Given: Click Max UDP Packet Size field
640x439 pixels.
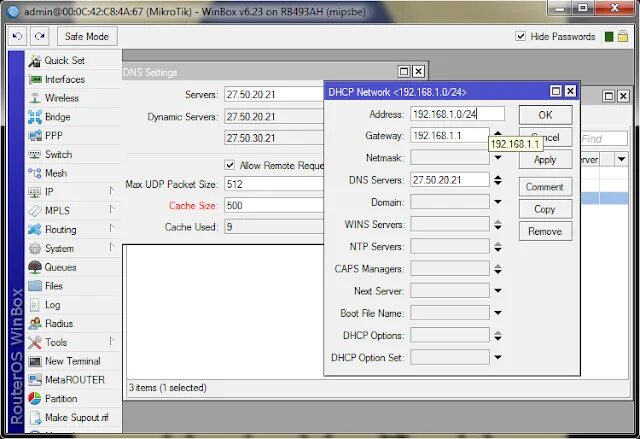Looking at the screenshot, I should [274, 184].
